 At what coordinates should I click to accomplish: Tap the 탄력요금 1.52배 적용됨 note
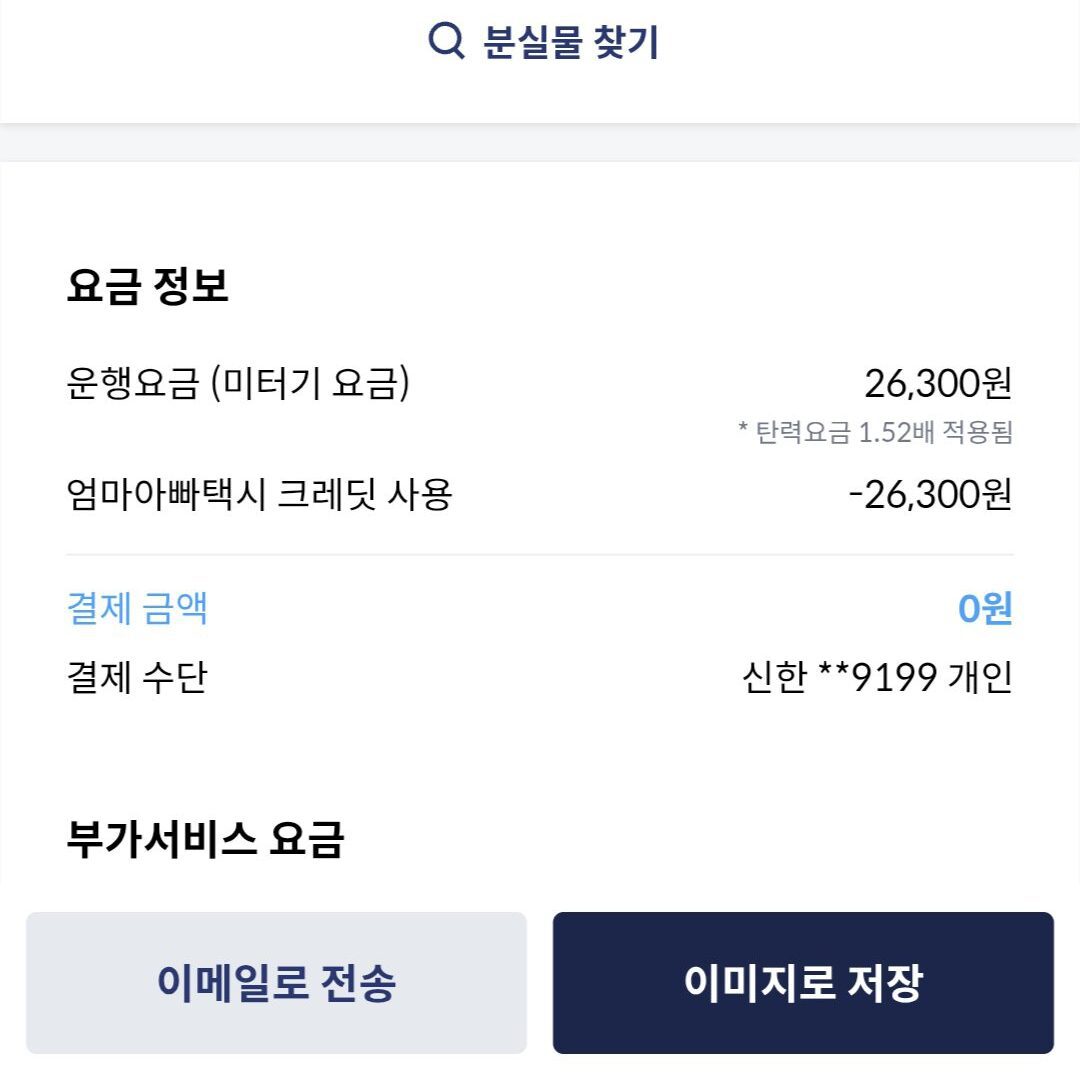(876, 433)
